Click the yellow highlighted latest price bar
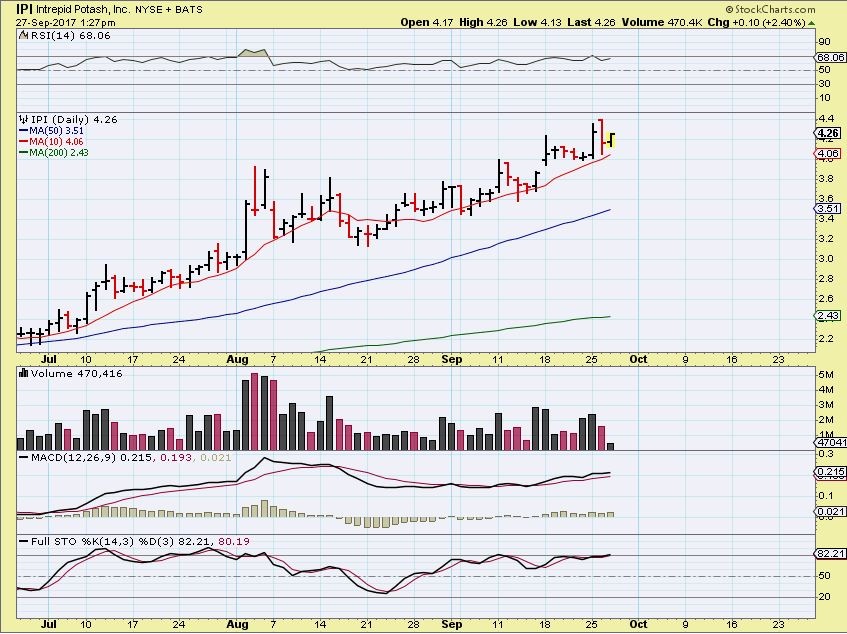 point(612,139)
